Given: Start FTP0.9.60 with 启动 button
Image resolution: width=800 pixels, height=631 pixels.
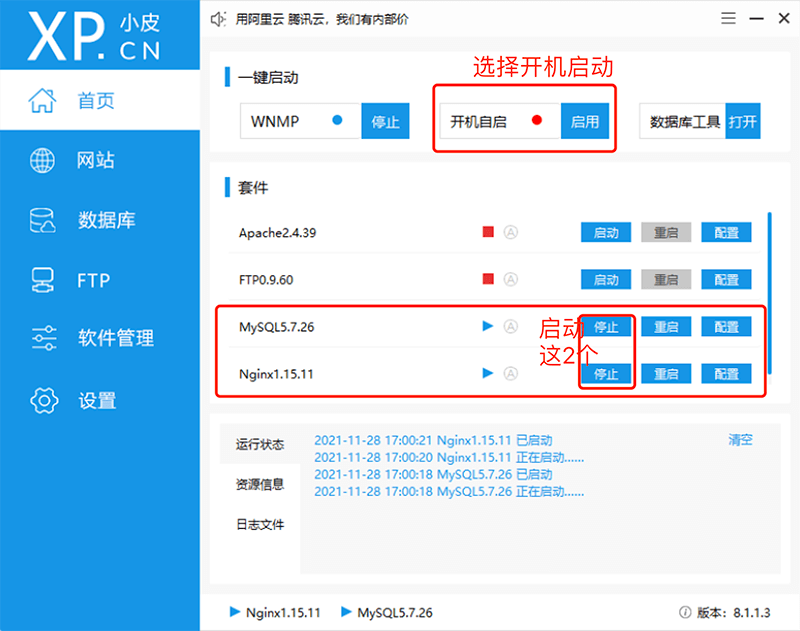Looking at the screenshot, I should (606, 279).
